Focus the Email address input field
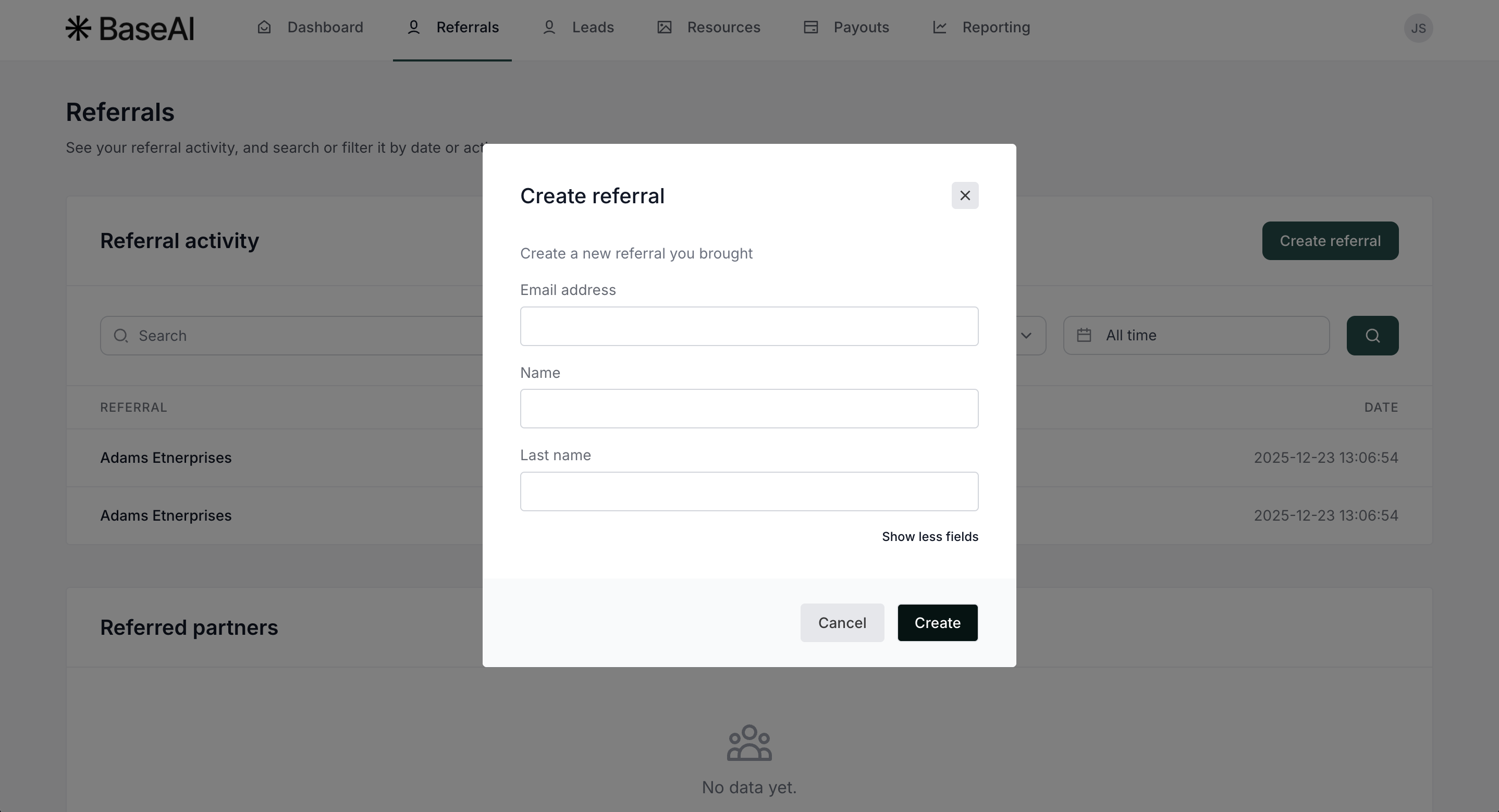Screen dimensions: 1499x812 [749, 327]
